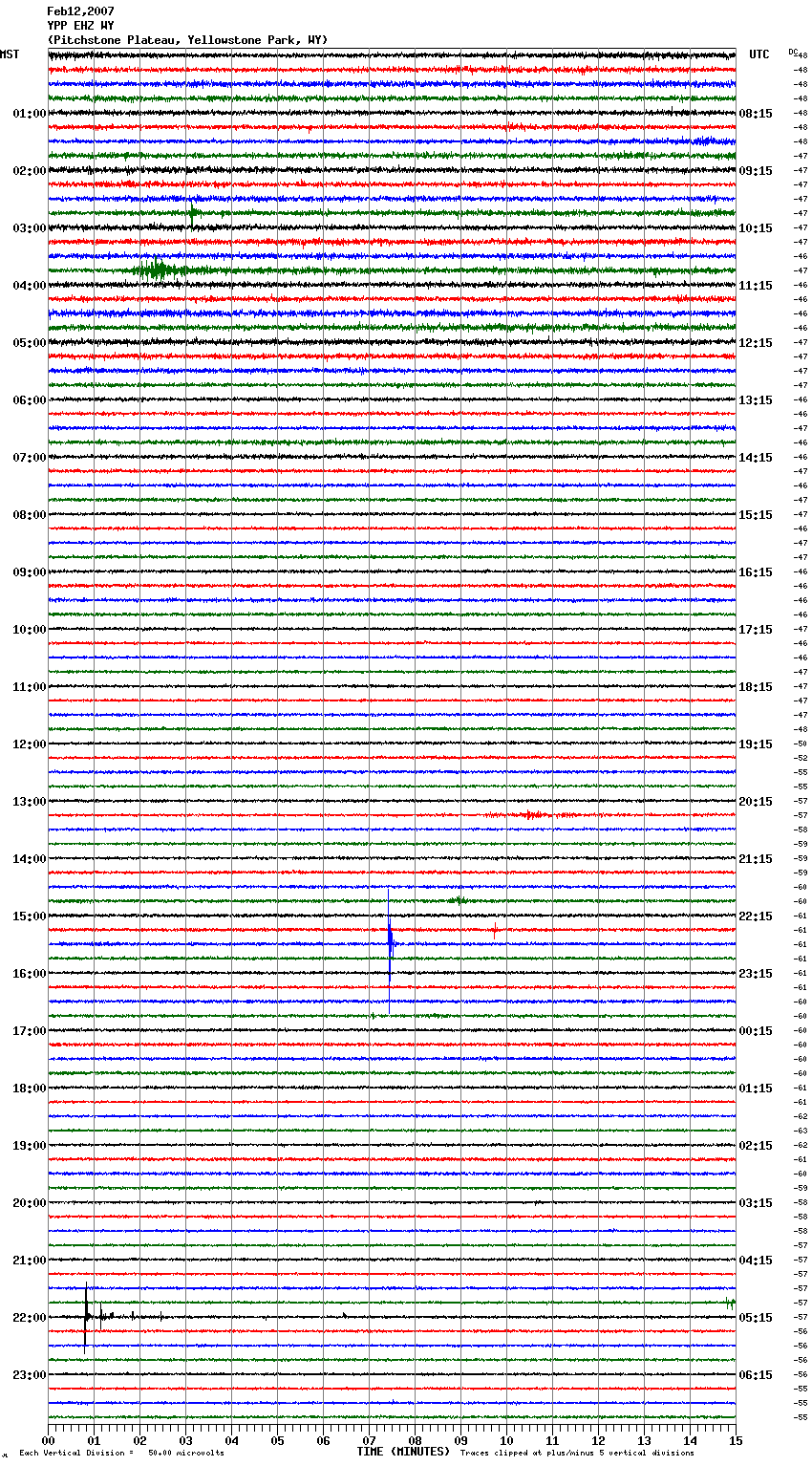
Task: Select the 01:00 MST time label
Action: tap(30, 114)
